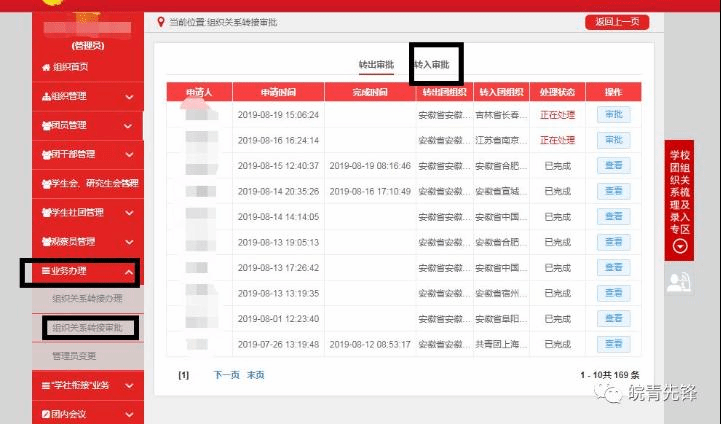Expand the 学生社团管理 menu
Image resolution: width=721 pixels, height=424 pixels.
(129, 213)
